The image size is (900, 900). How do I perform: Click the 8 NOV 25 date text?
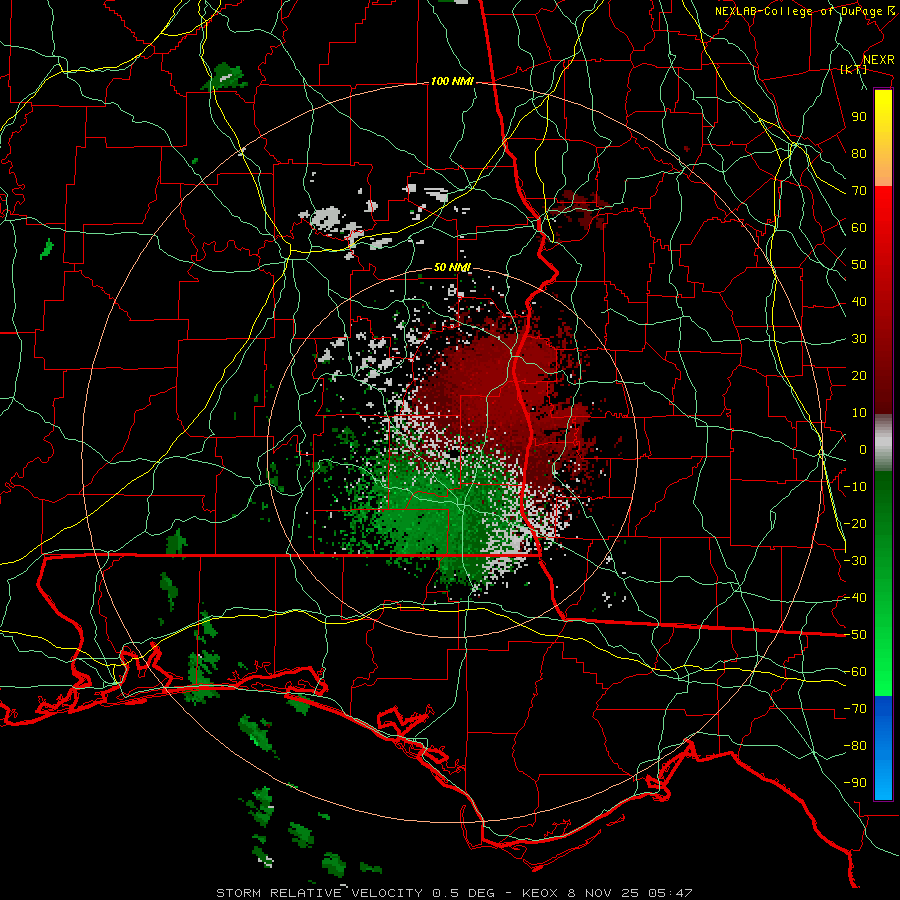coord(603,893)
